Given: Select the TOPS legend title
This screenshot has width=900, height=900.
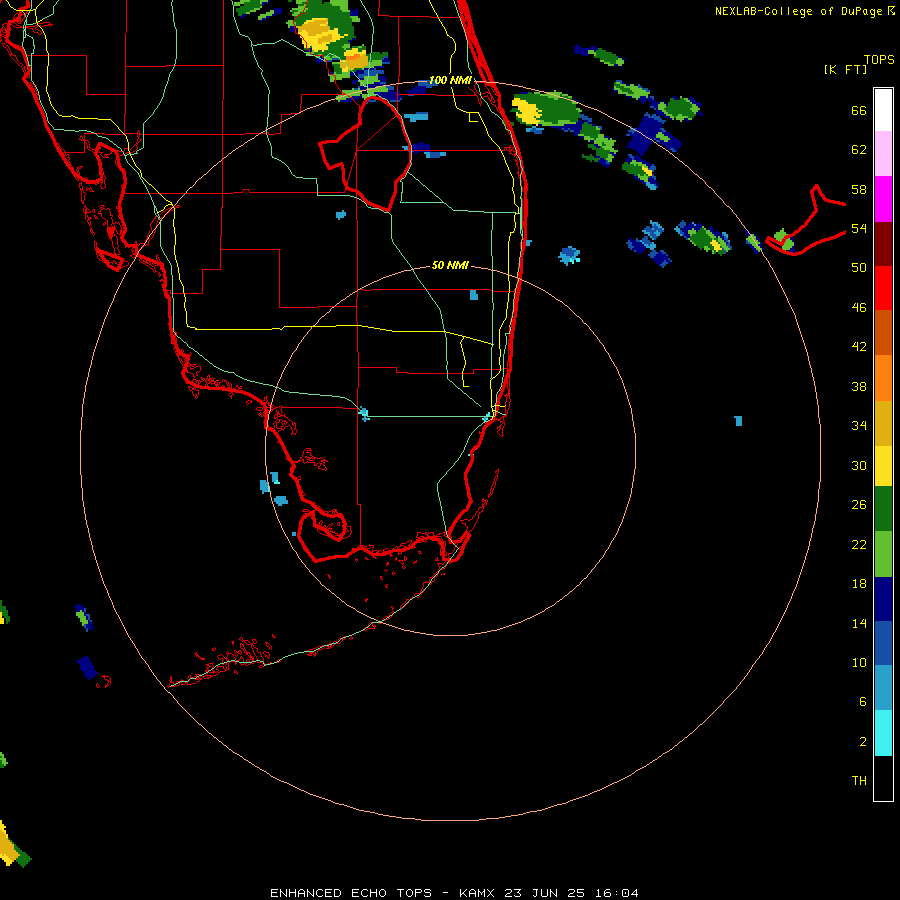Looking at the screenshot, I should coord(879,59).
